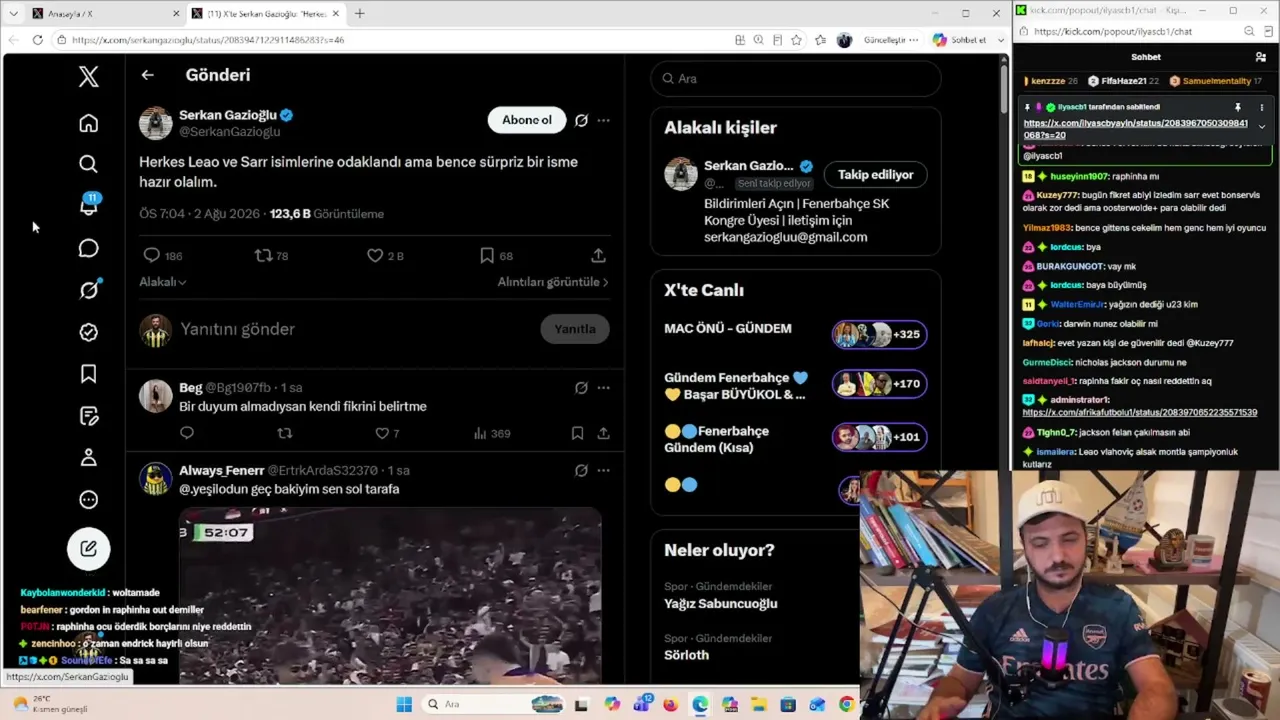1280x720 pixels.
Task: Open the weather widget showing 26°C
Action: tap(48, 704)
